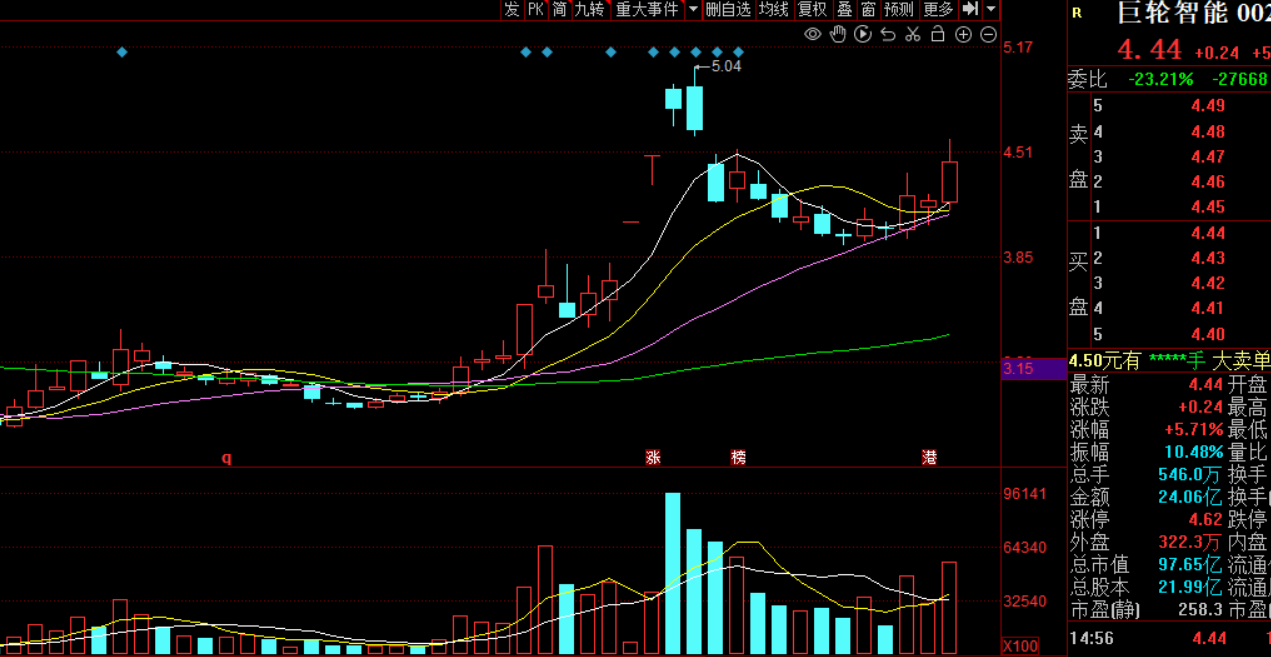Open the 九转 indicator tab
This screenshot has width=1271, height=657.
coord(589,9)
